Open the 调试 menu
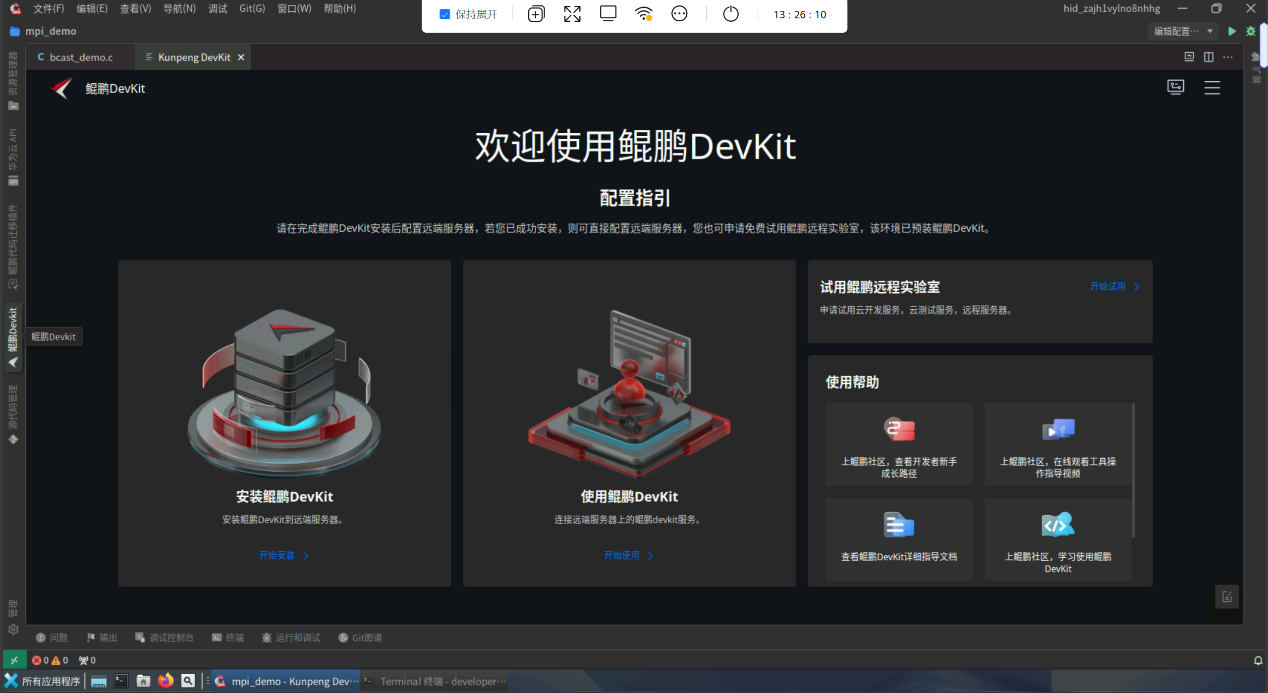The height and width of the screenshot is (693, 1268). pos(217,8)
